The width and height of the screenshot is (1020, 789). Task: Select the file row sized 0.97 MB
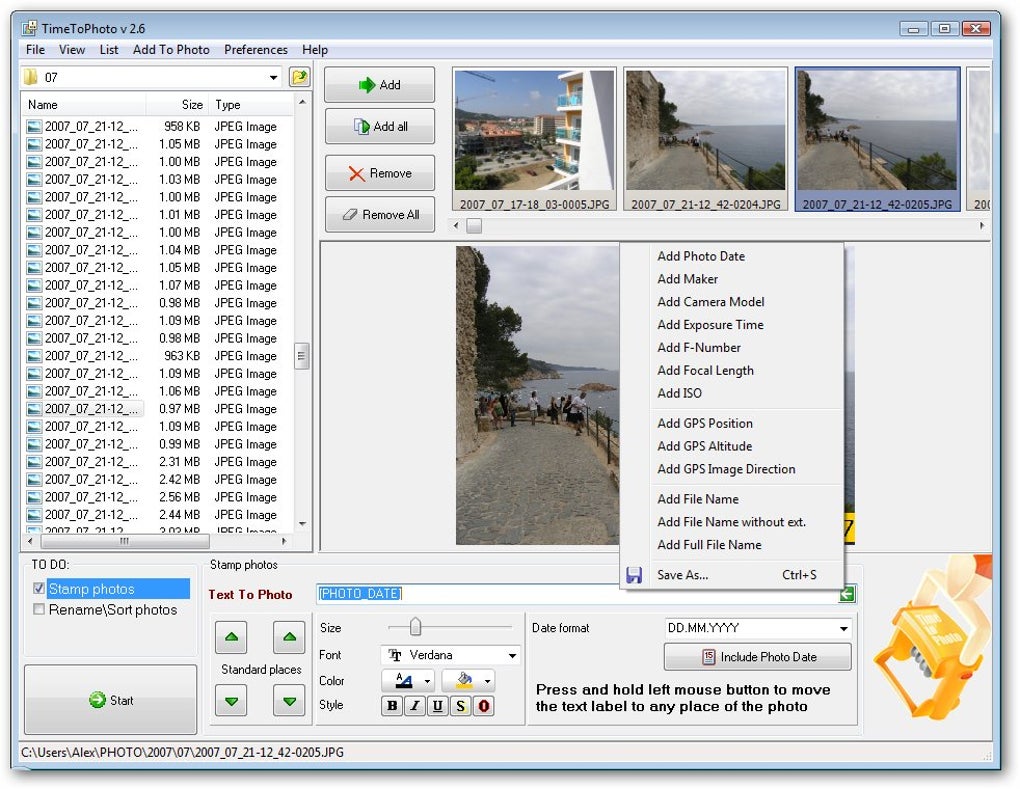pos(158,409)
